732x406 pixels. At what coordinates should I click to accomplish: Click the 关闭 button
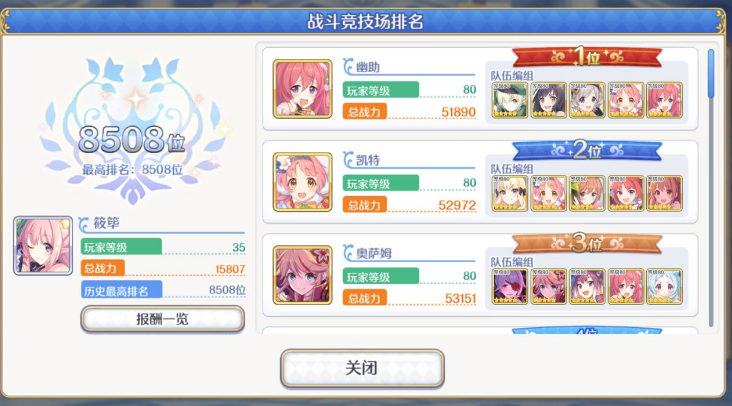tap(362, 368)
